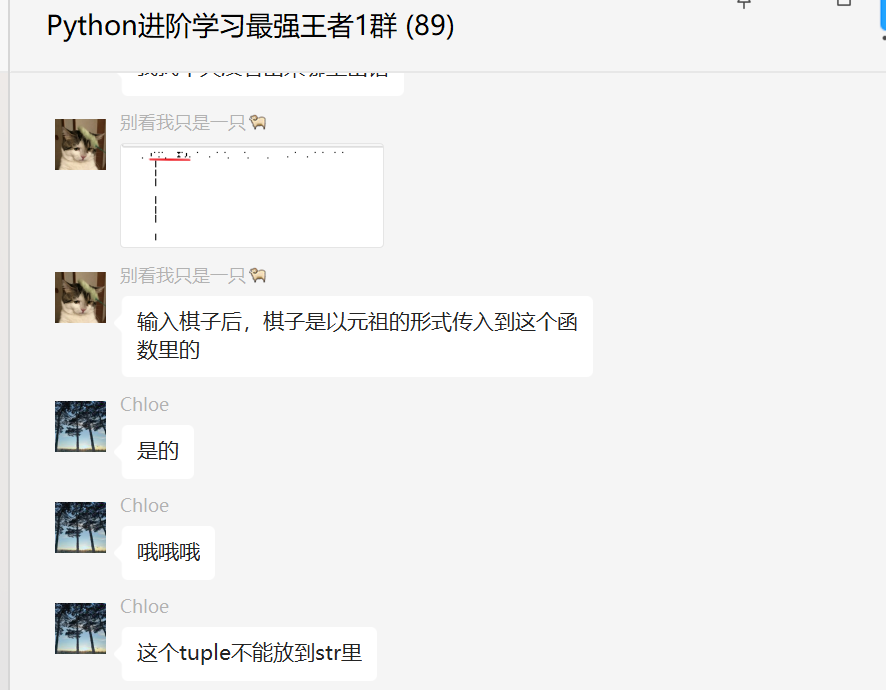886x690 pixels.
Task: Click the Chloe name above the tuple message
Action: [x=145, y=606]
